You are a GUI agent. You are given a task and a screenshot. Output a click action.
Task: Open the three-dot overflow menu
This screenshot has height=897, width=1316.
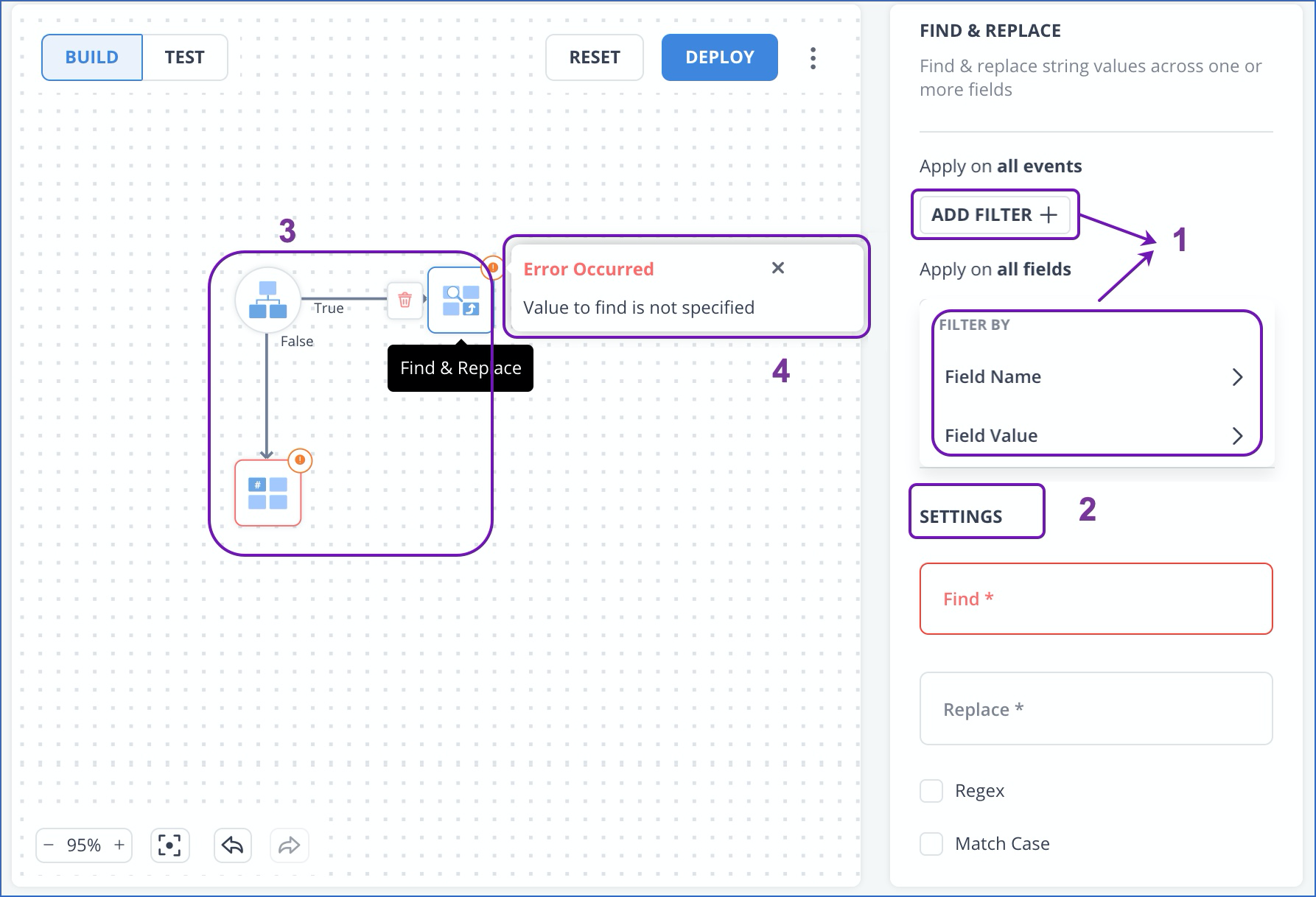pos(812,57)
